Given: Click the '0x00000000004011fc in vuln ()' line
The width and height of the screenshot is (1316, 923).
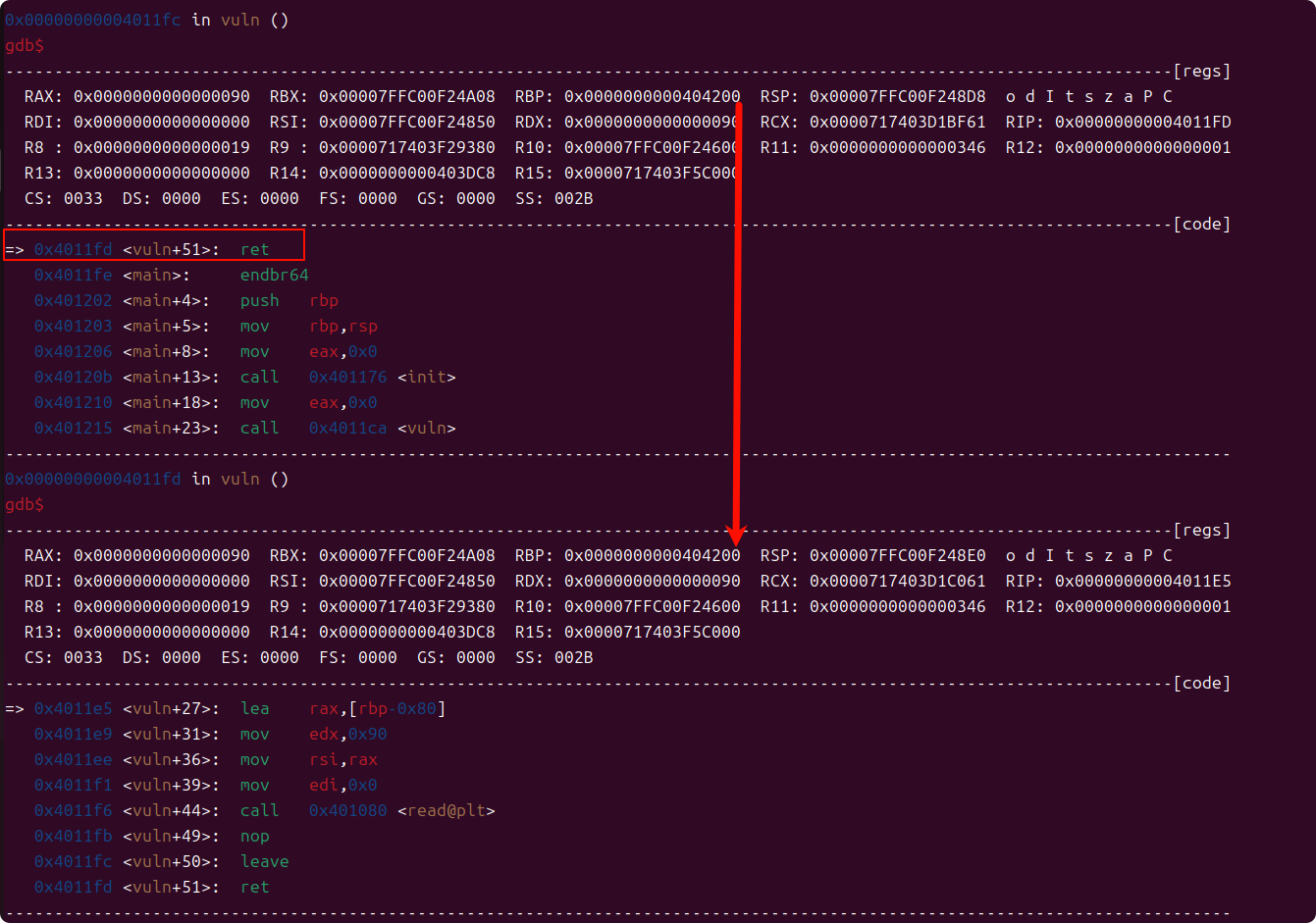Looking at the screenshot, I should [x=147, y=20].
